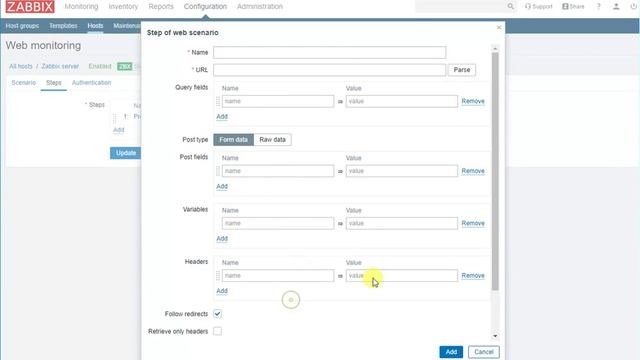The image size is (640, 360).
Task: Click the Update button on Web monitoring page
Action: click(x=125, y=153)
